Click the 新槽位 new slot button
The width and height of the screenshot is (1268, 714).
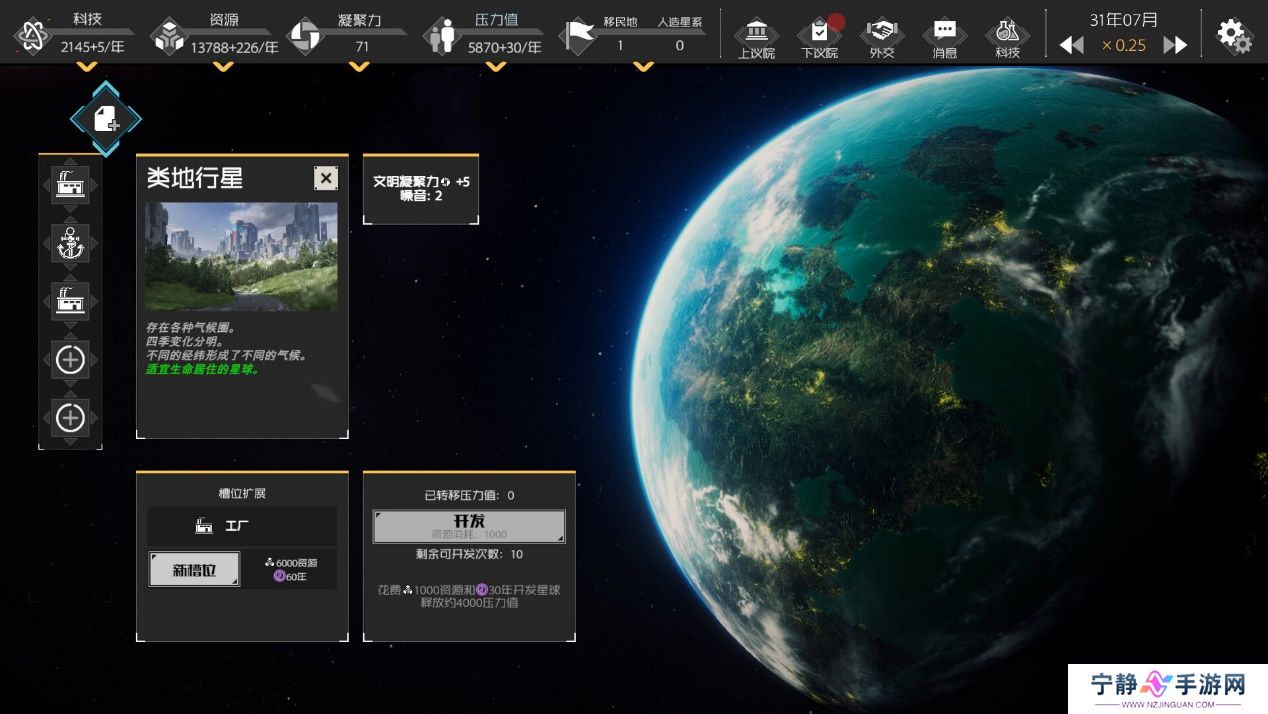pos(194,569)
